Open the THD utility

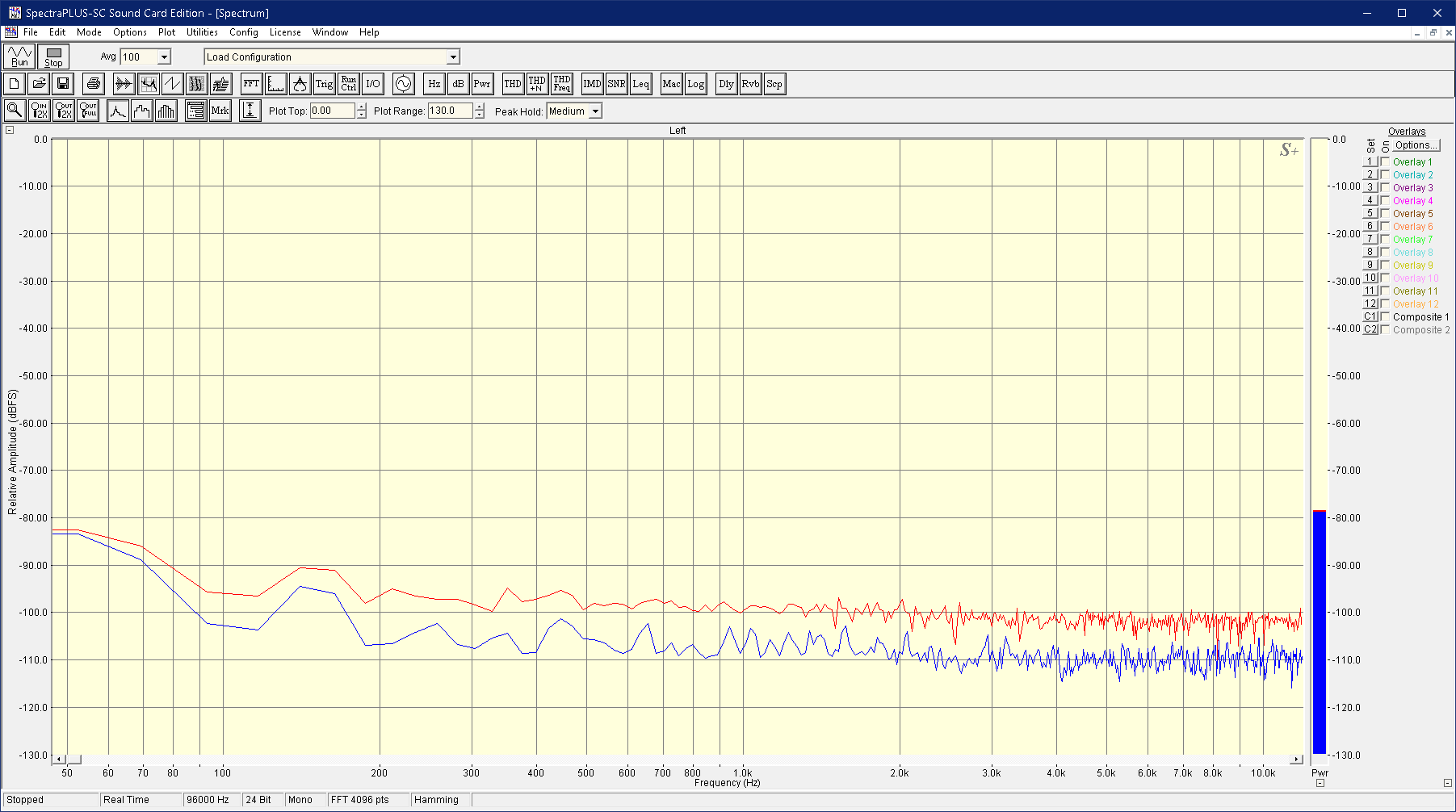[x=513, y=84]
